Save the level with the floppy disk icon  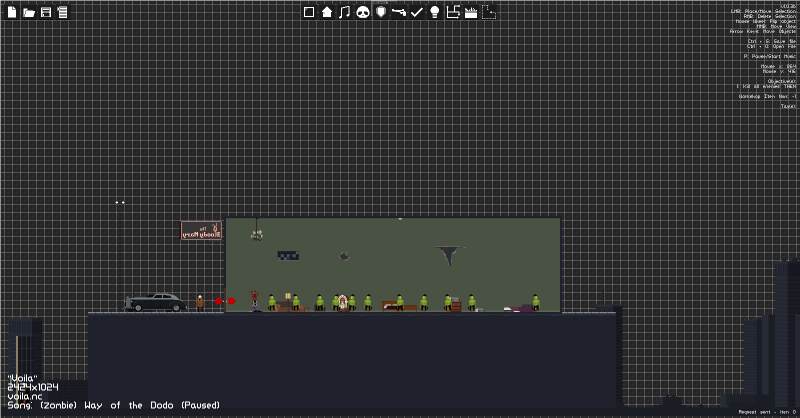46,12
